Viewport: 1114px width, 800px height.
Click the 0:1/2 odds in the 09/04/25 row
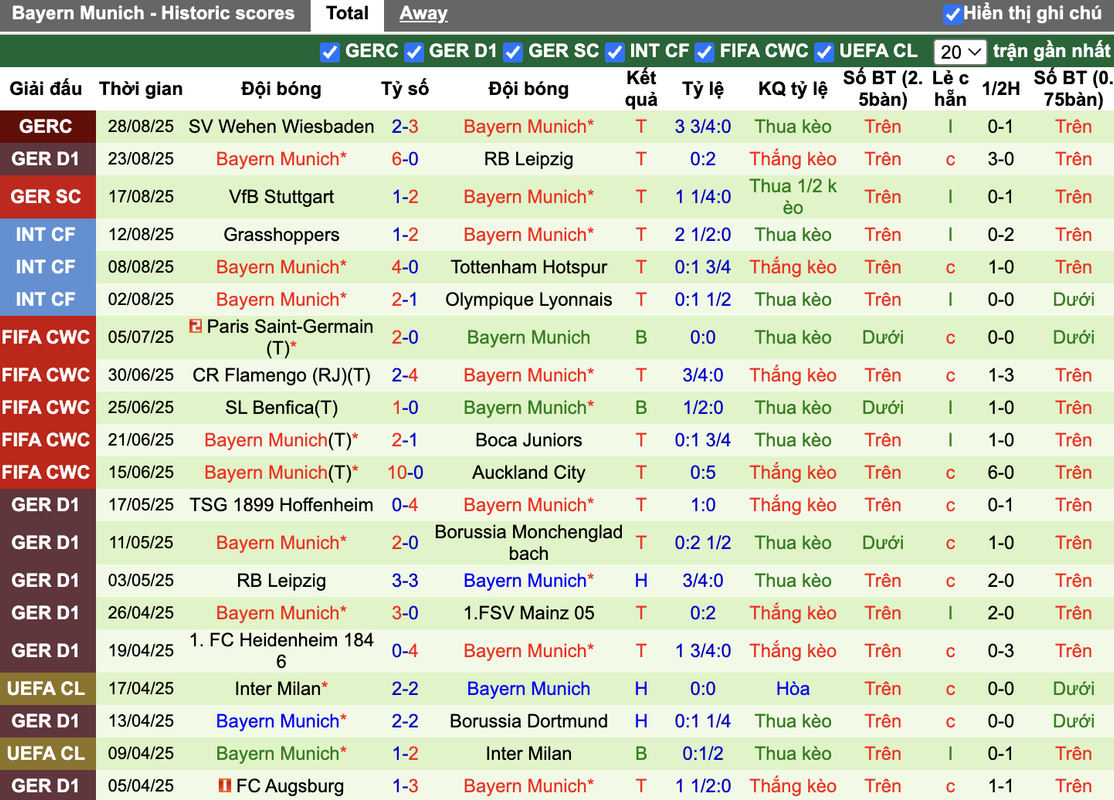(703, 754)
